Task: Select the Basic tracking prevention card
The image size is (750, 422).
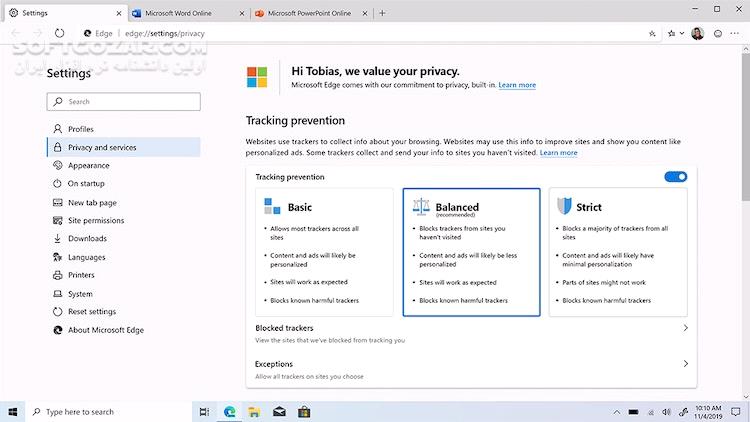Action: (324, 252)
